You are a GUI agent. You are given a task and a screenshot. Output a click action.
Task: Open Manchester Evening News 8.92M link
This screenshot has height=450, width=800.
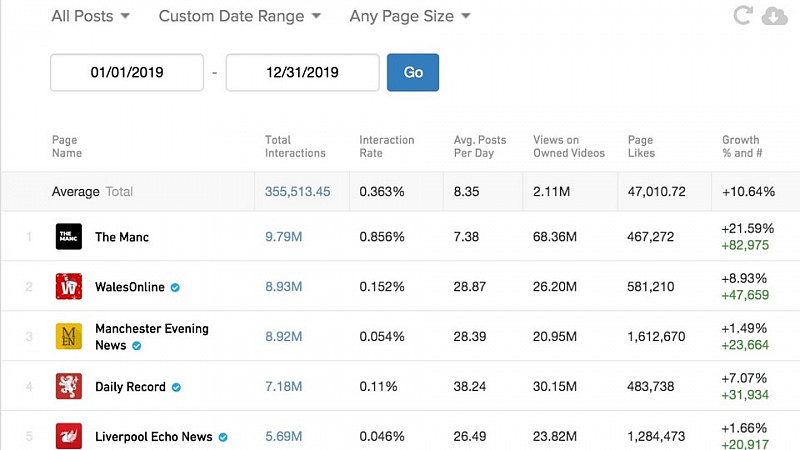click(x=283, y=337)
